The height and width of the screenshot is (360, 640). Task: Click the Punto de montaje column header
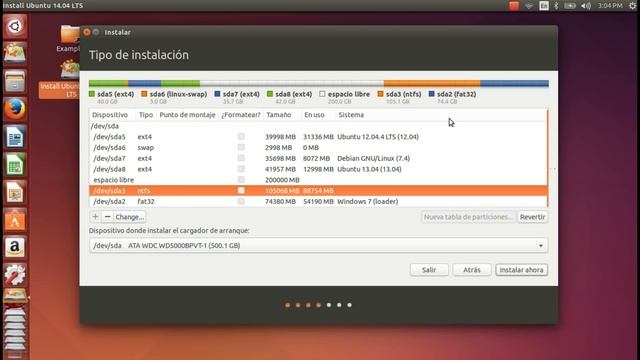pos(187,115)
